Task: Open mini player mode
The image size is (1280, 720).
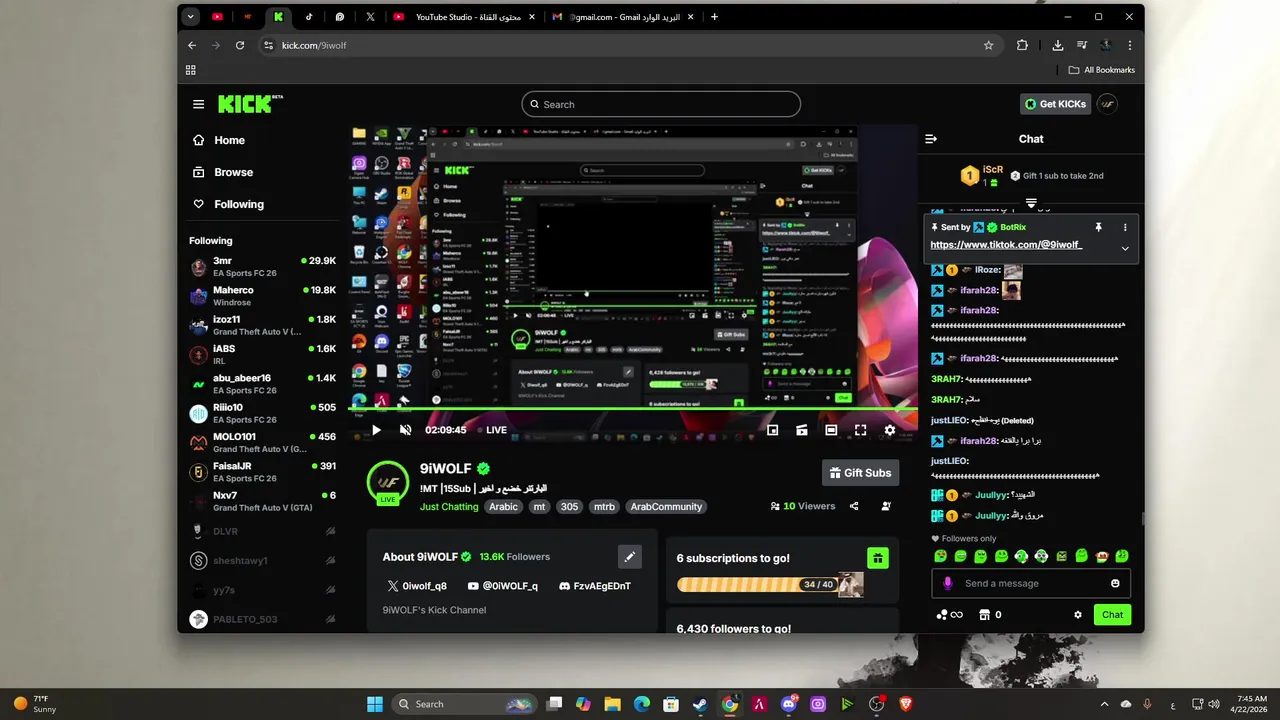Action: tap(772, 430)
